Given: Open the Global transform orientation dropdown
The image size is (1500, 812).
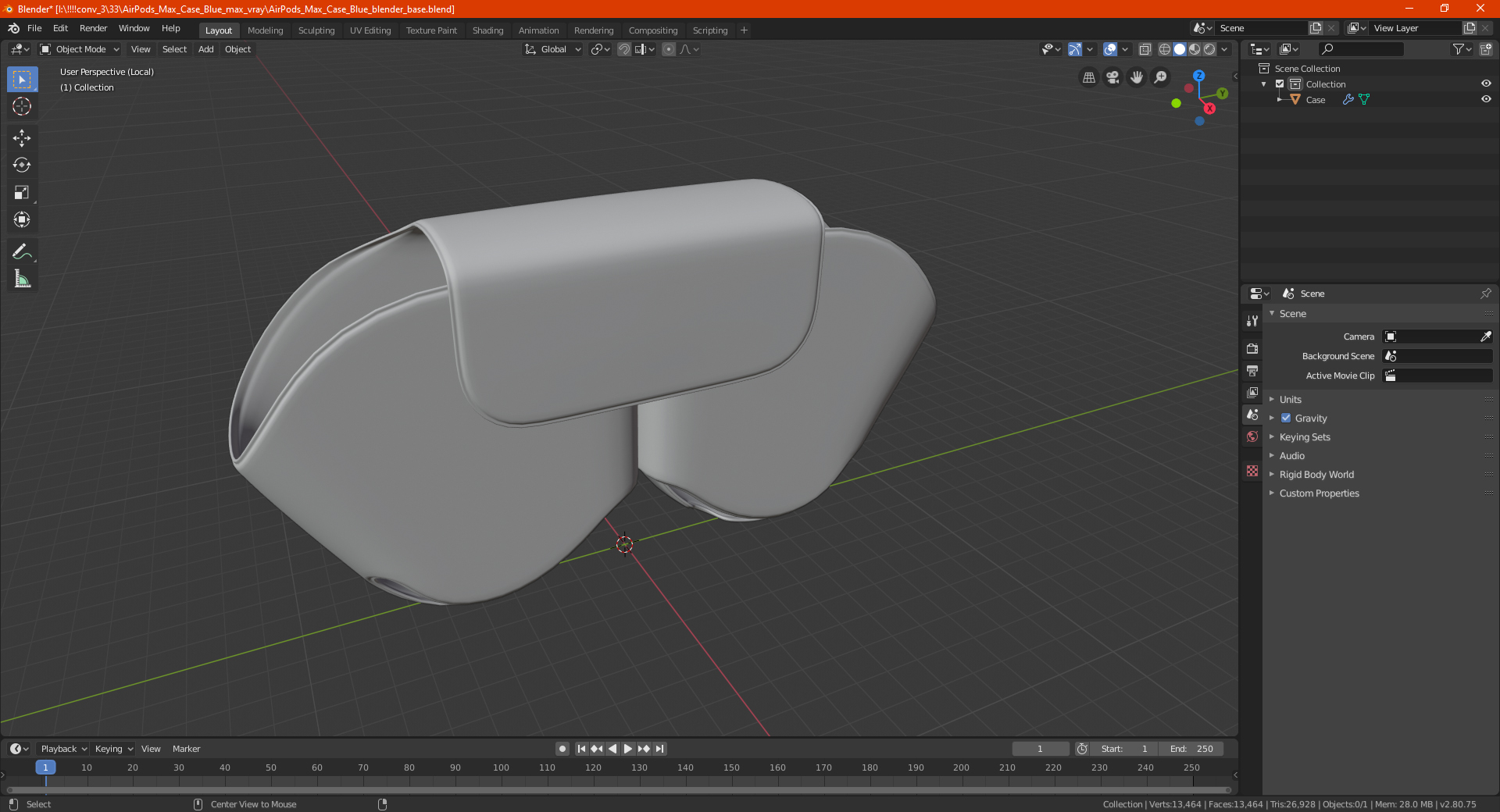Looking at the screenshot, I should click(x=553, y=49).
